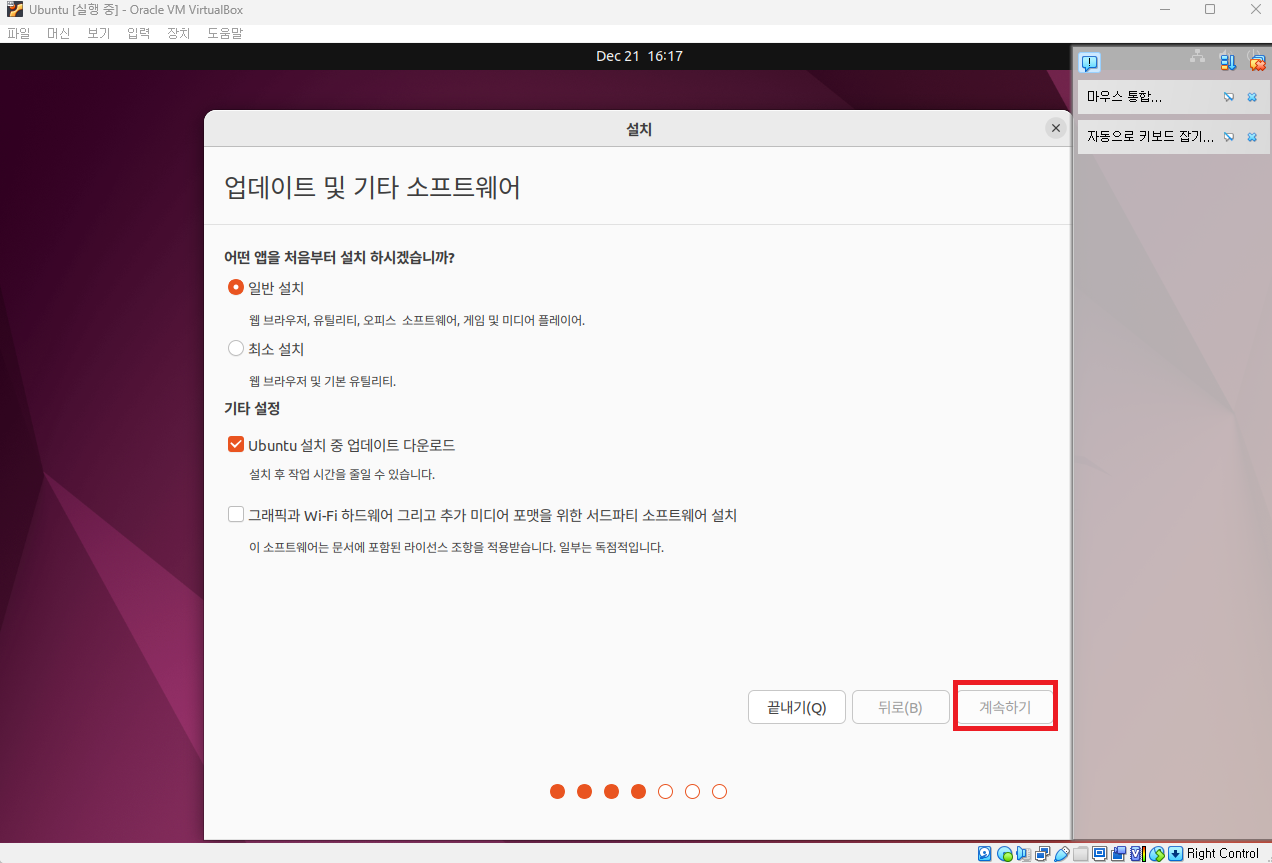Open the VirtualBox notification center icon

coord(1090,63)
